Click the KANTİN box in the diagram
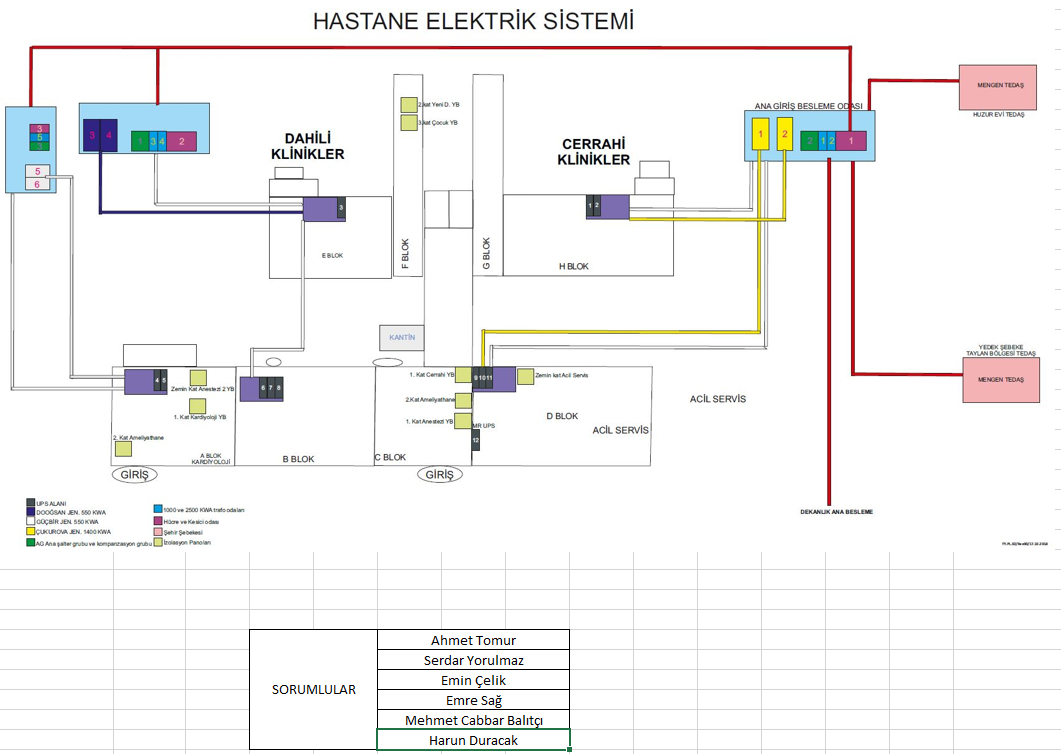This screenshot has height=754, width=1061. click(x=402, y=338)
